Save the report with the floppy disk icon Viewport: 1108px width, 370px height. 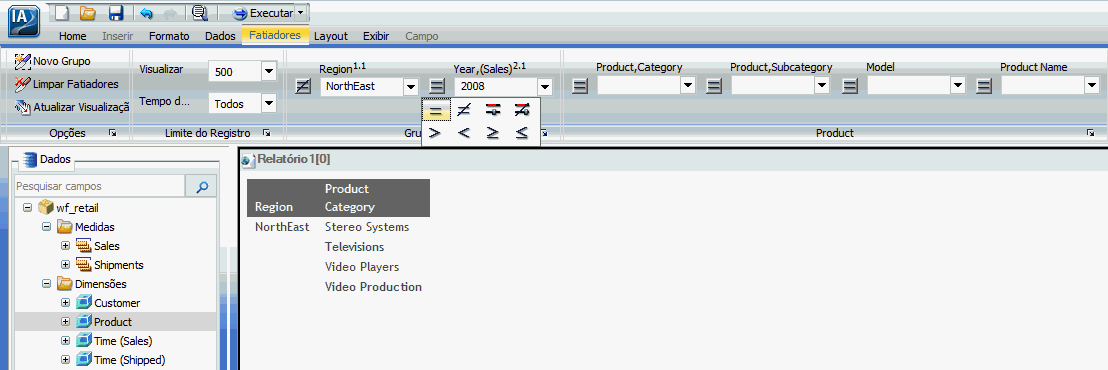(116, 12)
